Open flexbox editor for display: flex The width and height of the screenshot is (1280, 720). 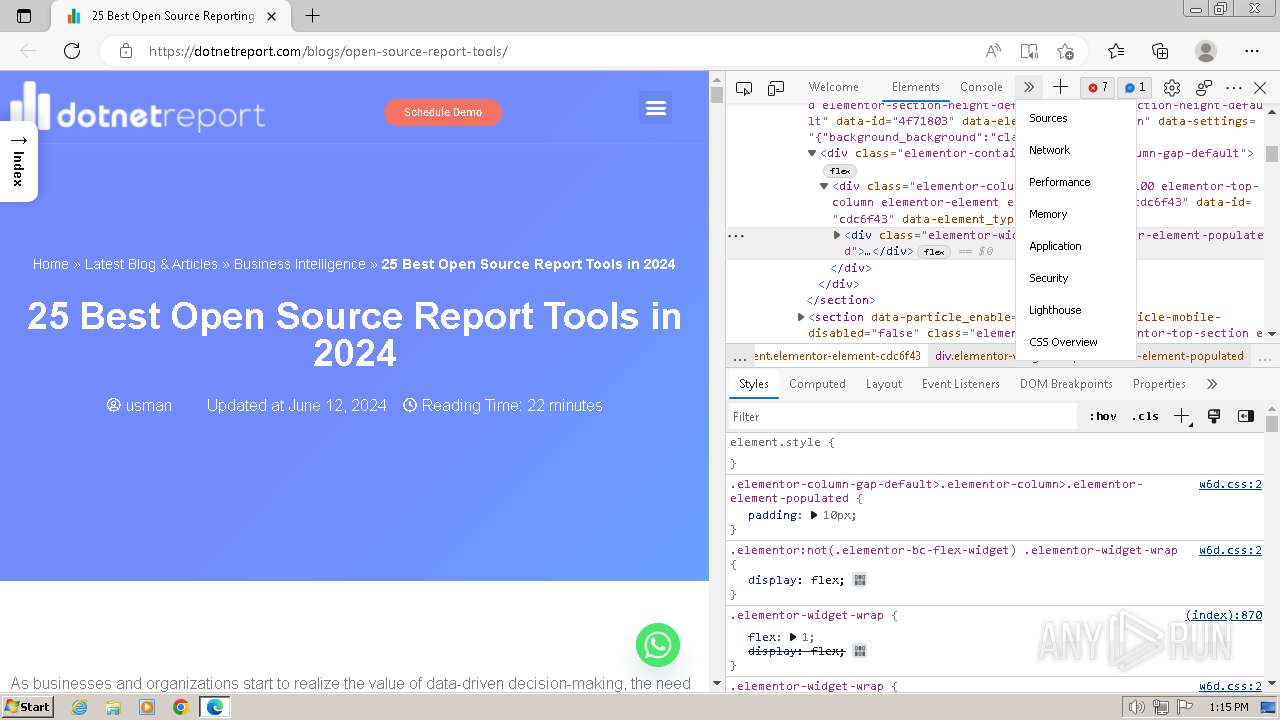click(x=860, y=580)
